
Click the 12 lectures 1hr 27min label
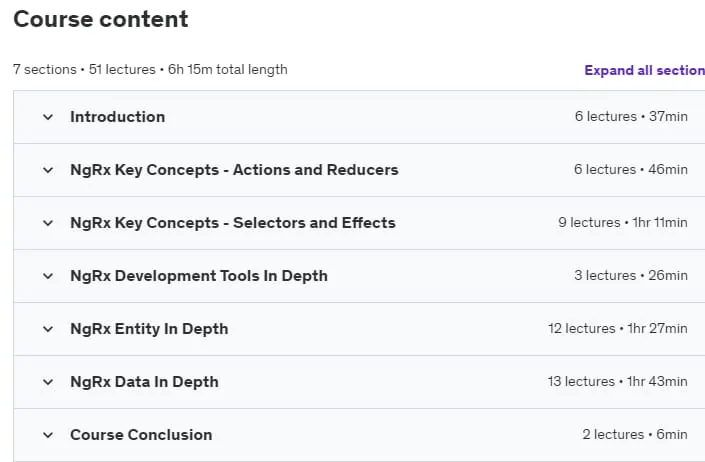click(x=618, y=329)
